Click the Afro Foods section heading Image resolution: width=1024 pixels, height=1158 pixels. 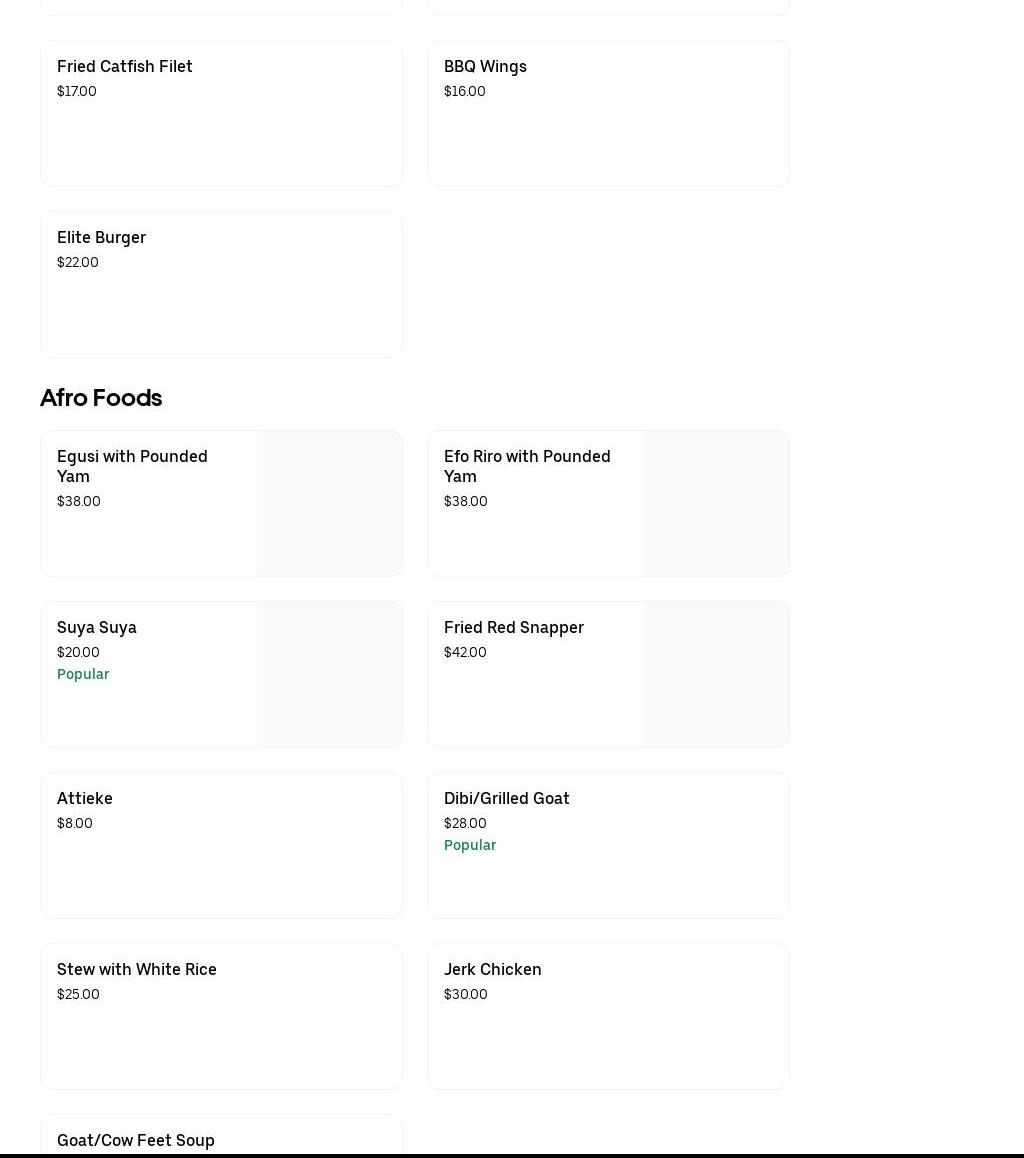pyautogui.click(x=101, y=398)
